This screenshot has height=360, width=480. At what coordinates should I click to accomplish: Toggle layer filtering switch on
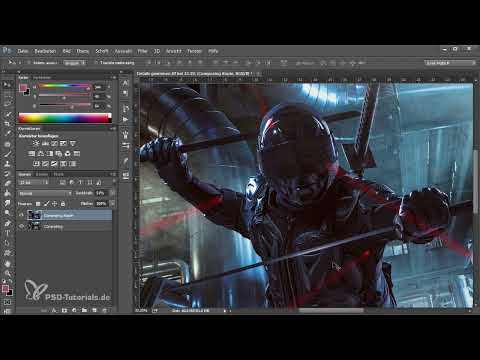[114, 182]
